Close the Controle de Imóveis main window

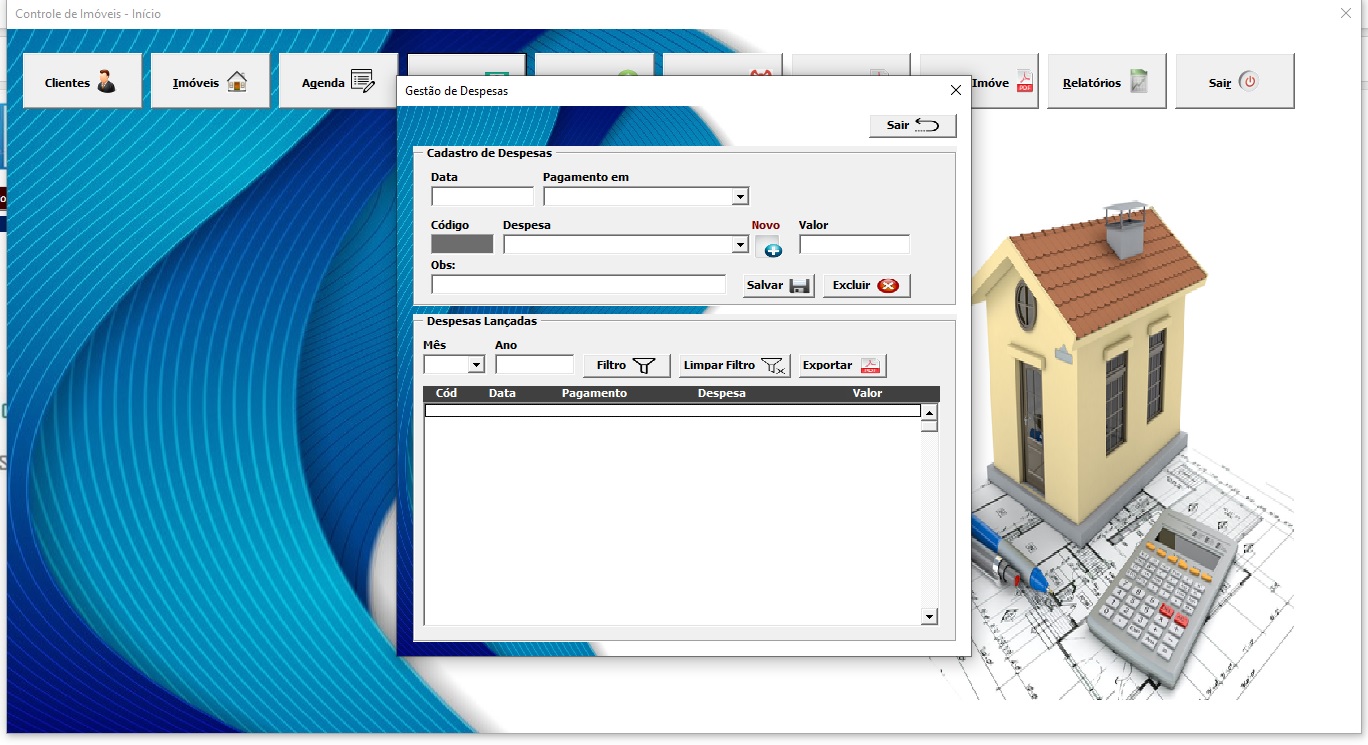1345,13
